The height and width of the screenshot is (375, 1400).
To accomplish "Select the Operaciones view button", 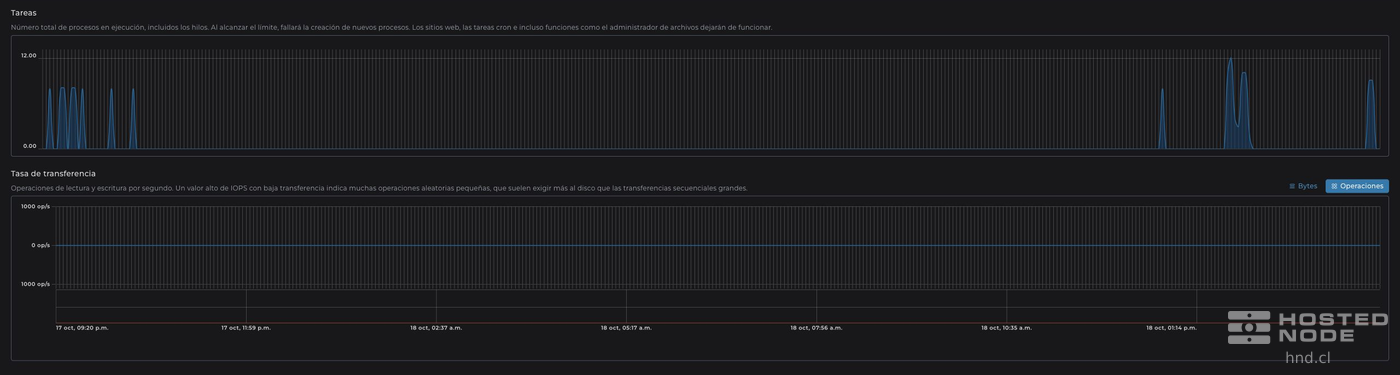I will click(1357, 186).
